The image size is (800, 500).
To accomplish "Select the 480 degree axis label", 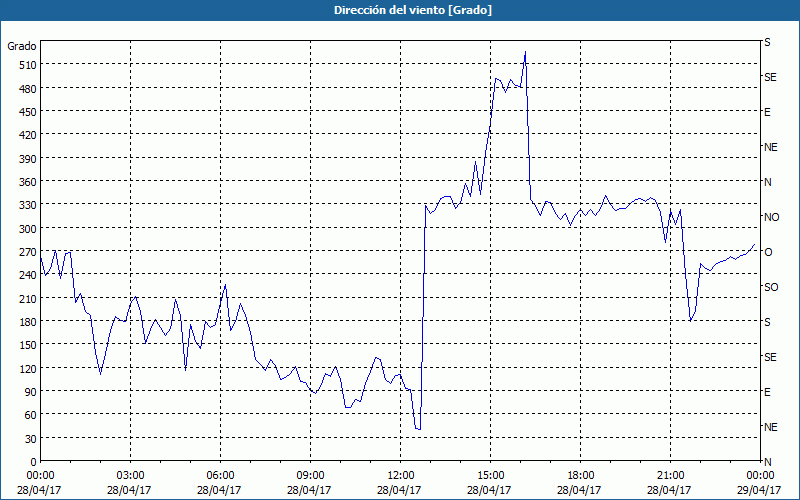I will 28,89.
